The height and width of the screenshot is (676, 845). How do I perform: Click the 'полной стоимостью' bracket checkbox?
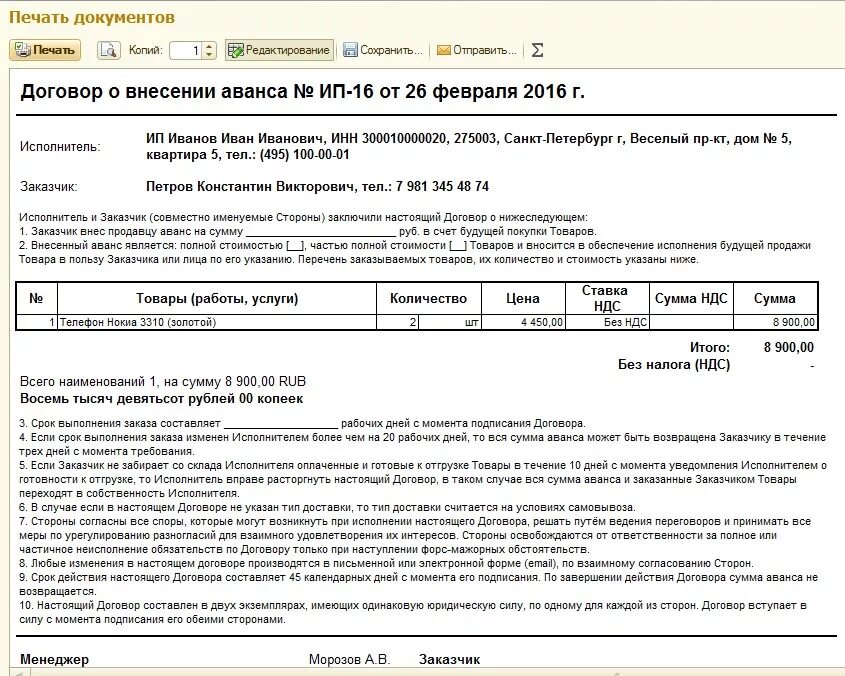point(295,246)
